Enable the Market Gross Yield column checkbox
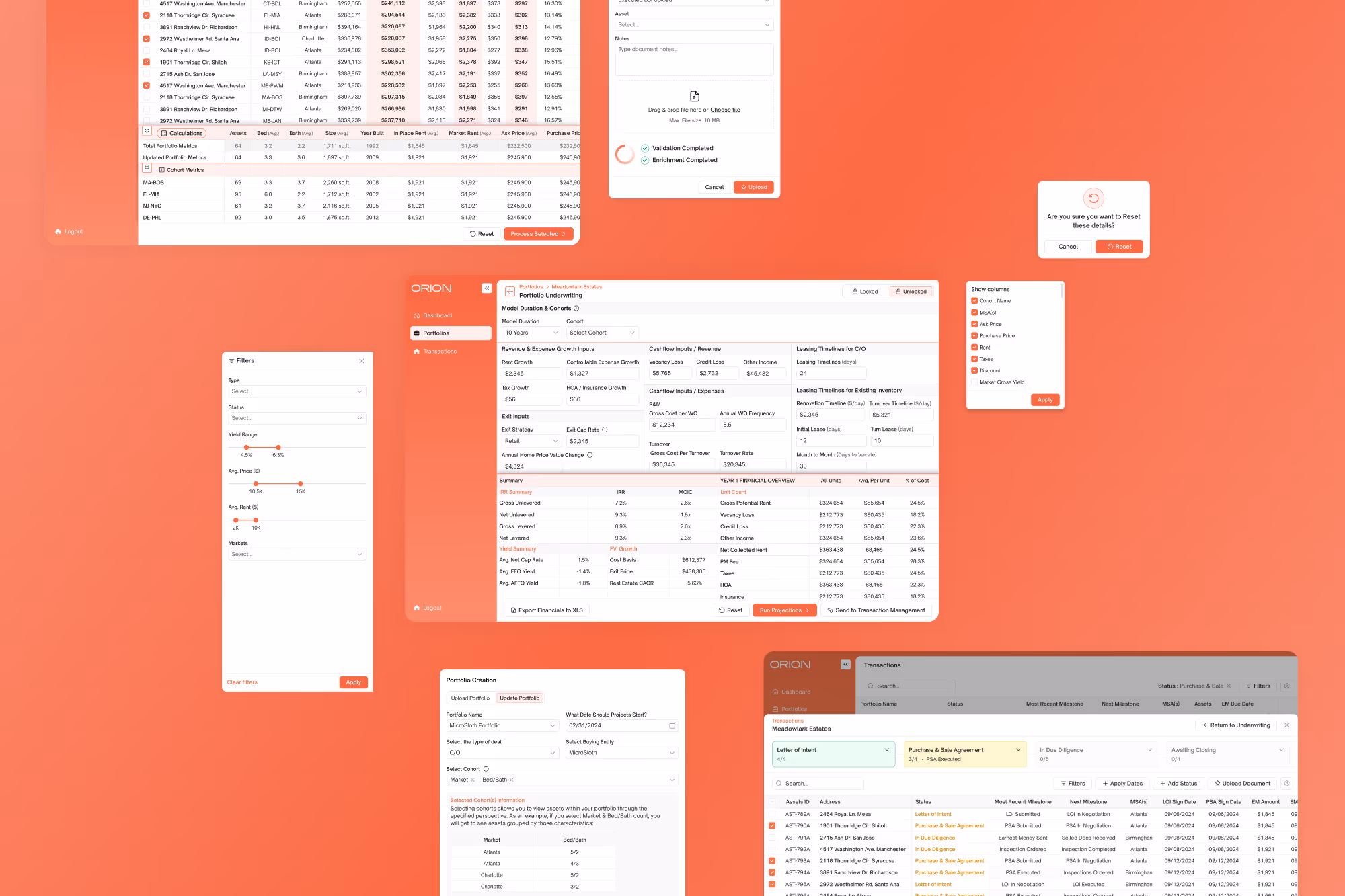This screenshot has height=896, width=1345. pyautogui.click(x=974, y=382)
